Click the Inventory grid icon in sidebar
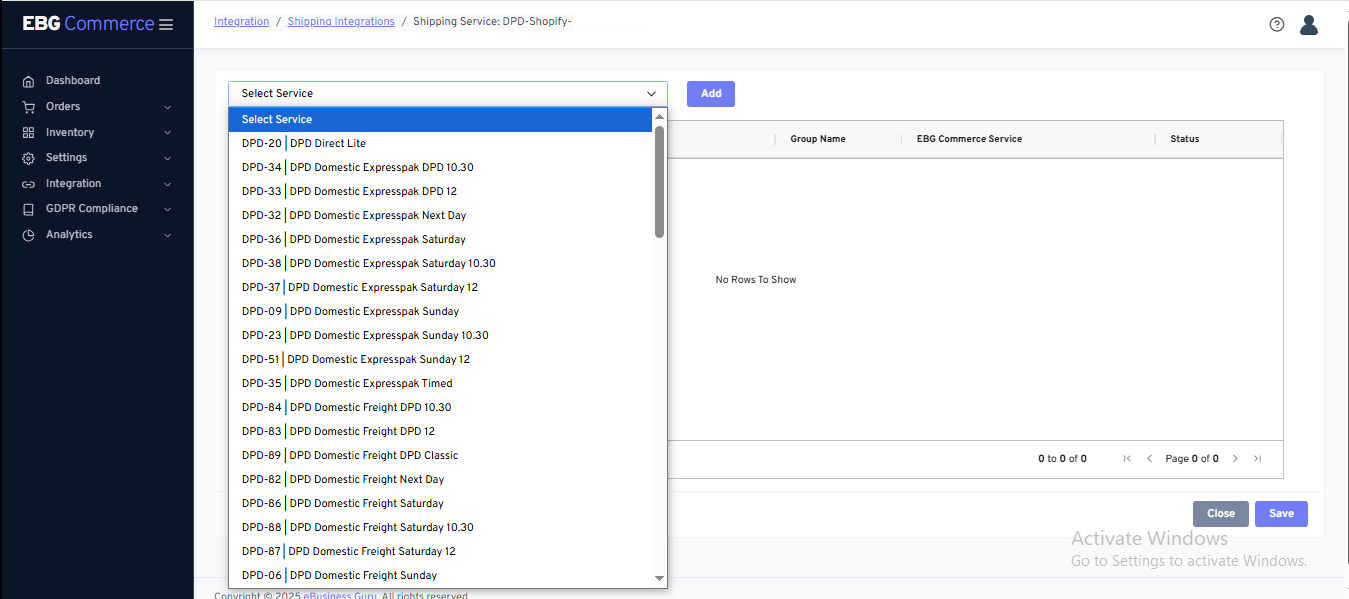1349x599 pixels. (28, 133)
